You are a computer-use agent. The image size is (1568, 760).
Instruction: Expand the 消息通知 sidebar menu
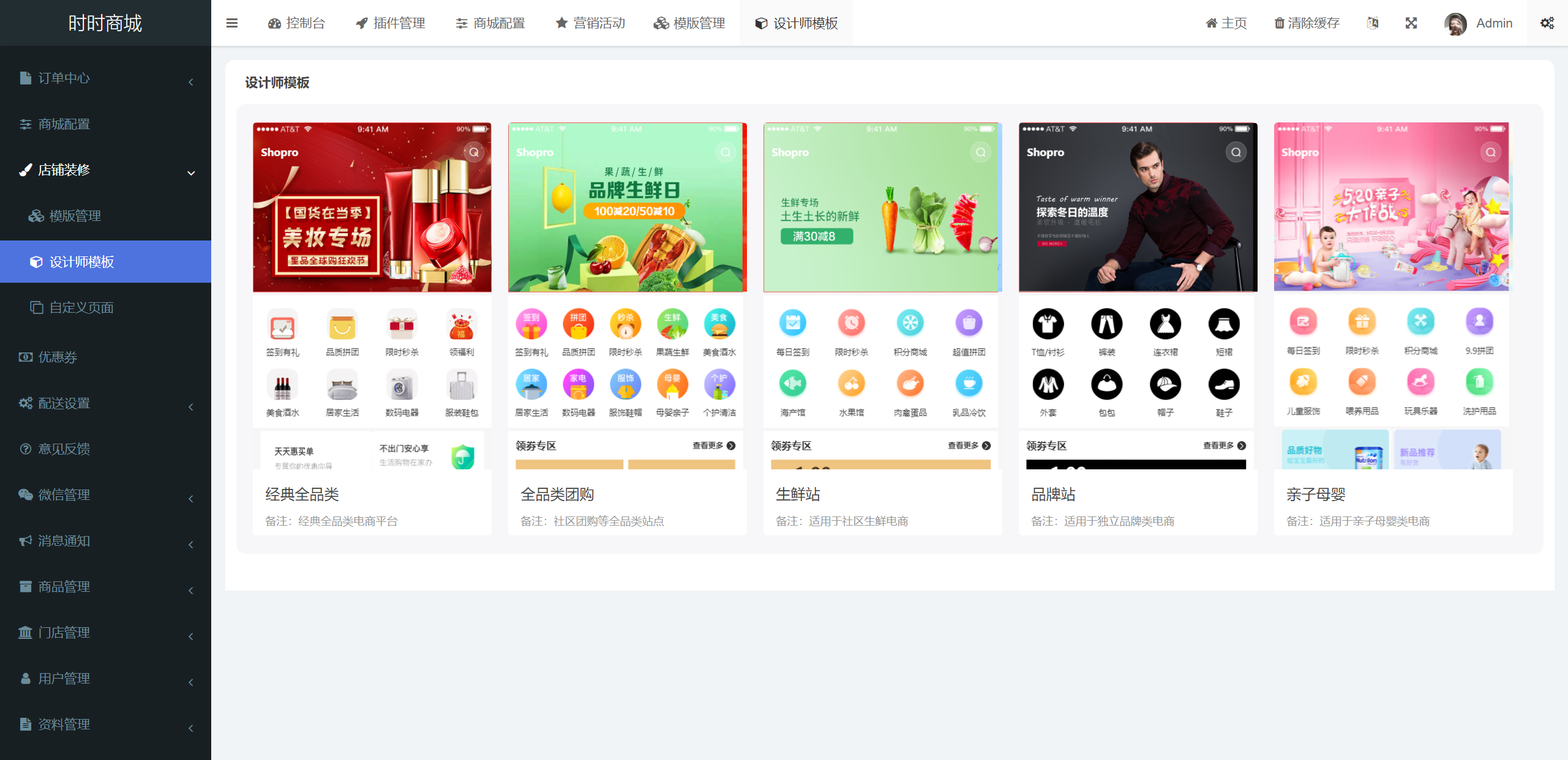pyautogui.click(x=105, y=541)
